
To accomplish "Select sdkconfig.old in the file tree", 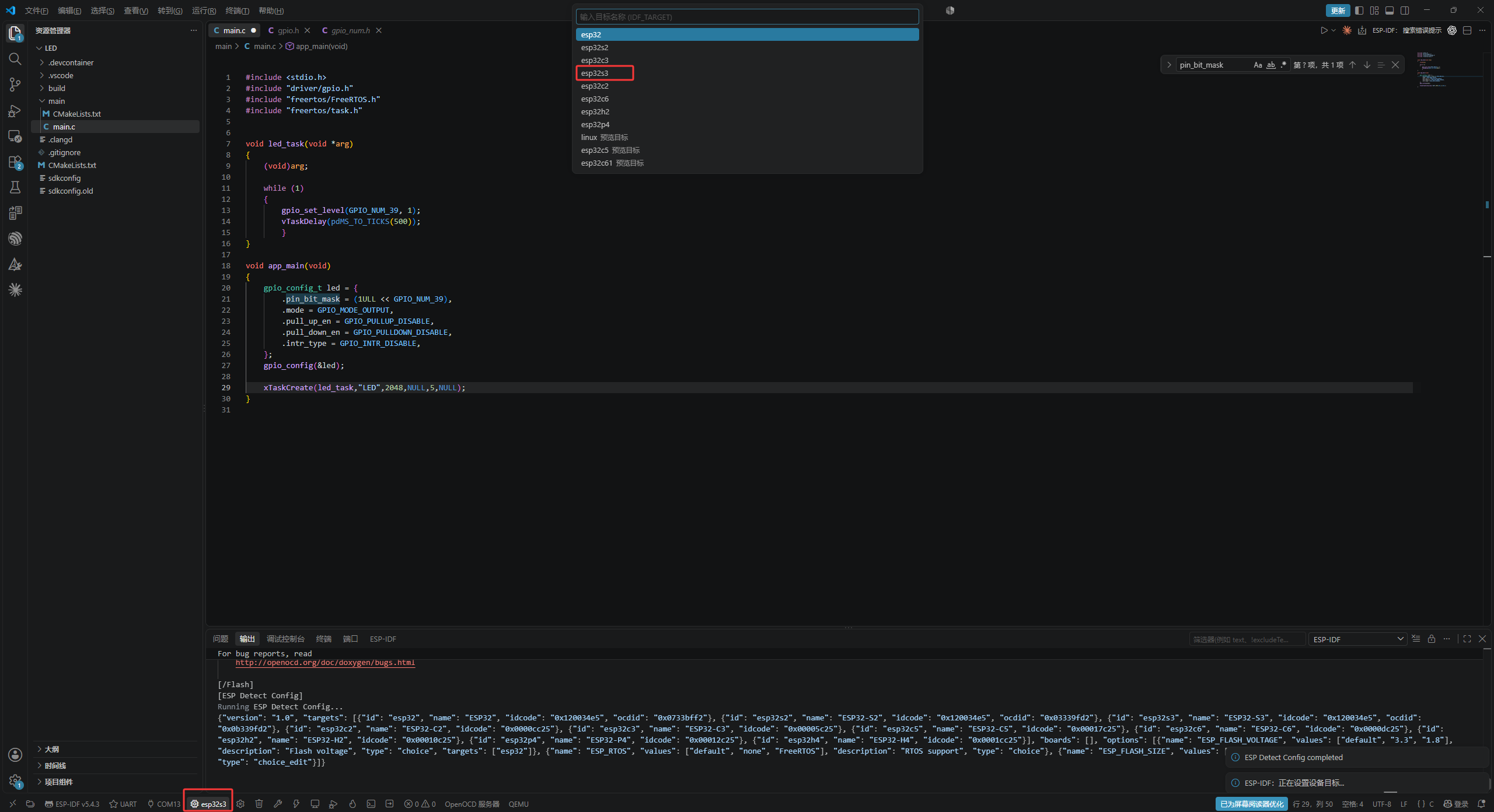I will click(x=70, y=191).
